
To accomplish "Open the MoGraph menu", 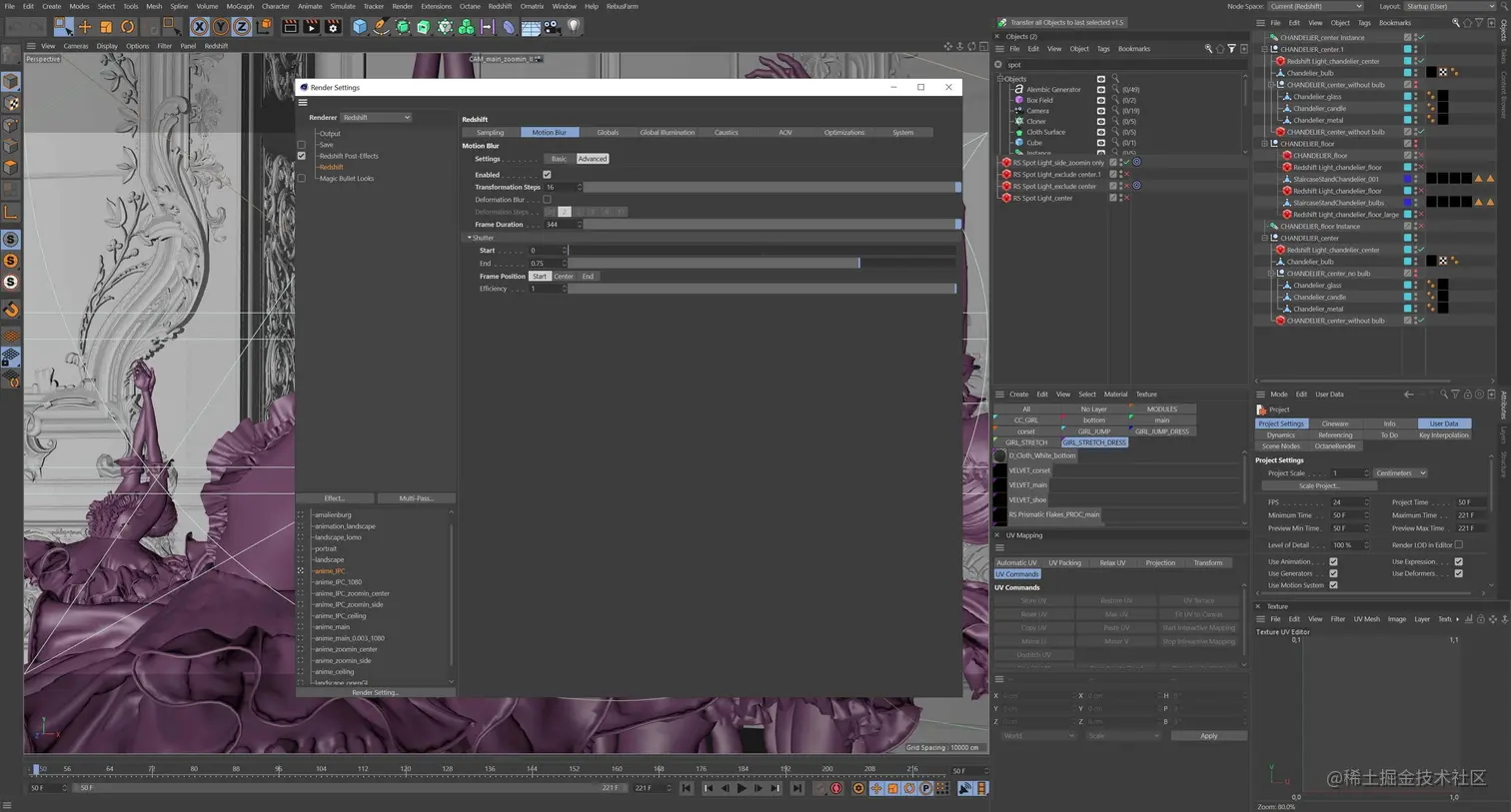I will click(240, 6).
